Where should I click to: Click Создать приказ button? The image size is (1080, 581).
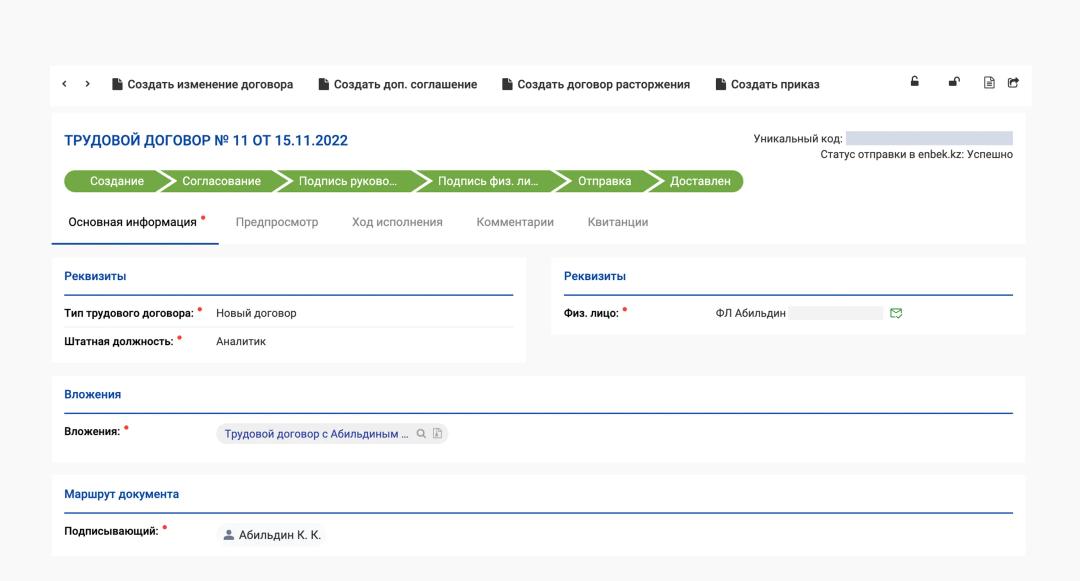pos(767,85)
